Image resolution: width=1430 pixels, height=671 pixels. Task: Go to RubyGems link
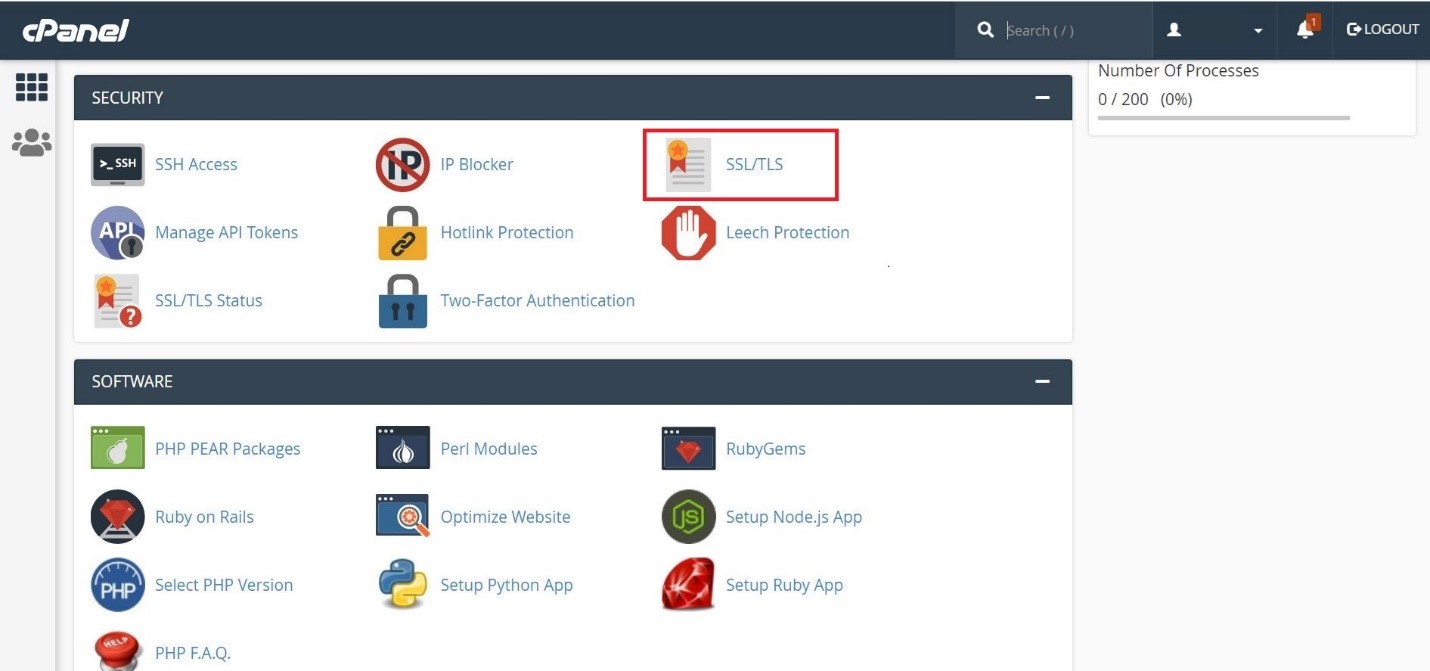(766, 449)
